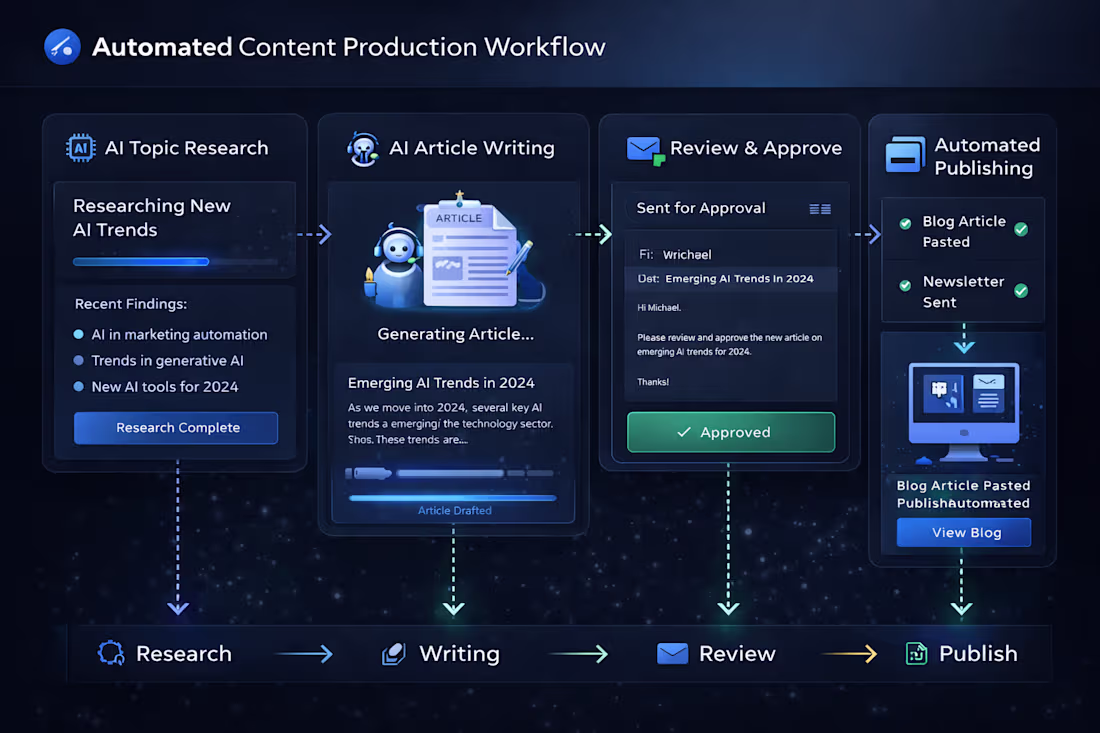Open the list icon beside Sent for Approval
The height and width of the screenshot is (733, 1100).
[x=820, y=210]
